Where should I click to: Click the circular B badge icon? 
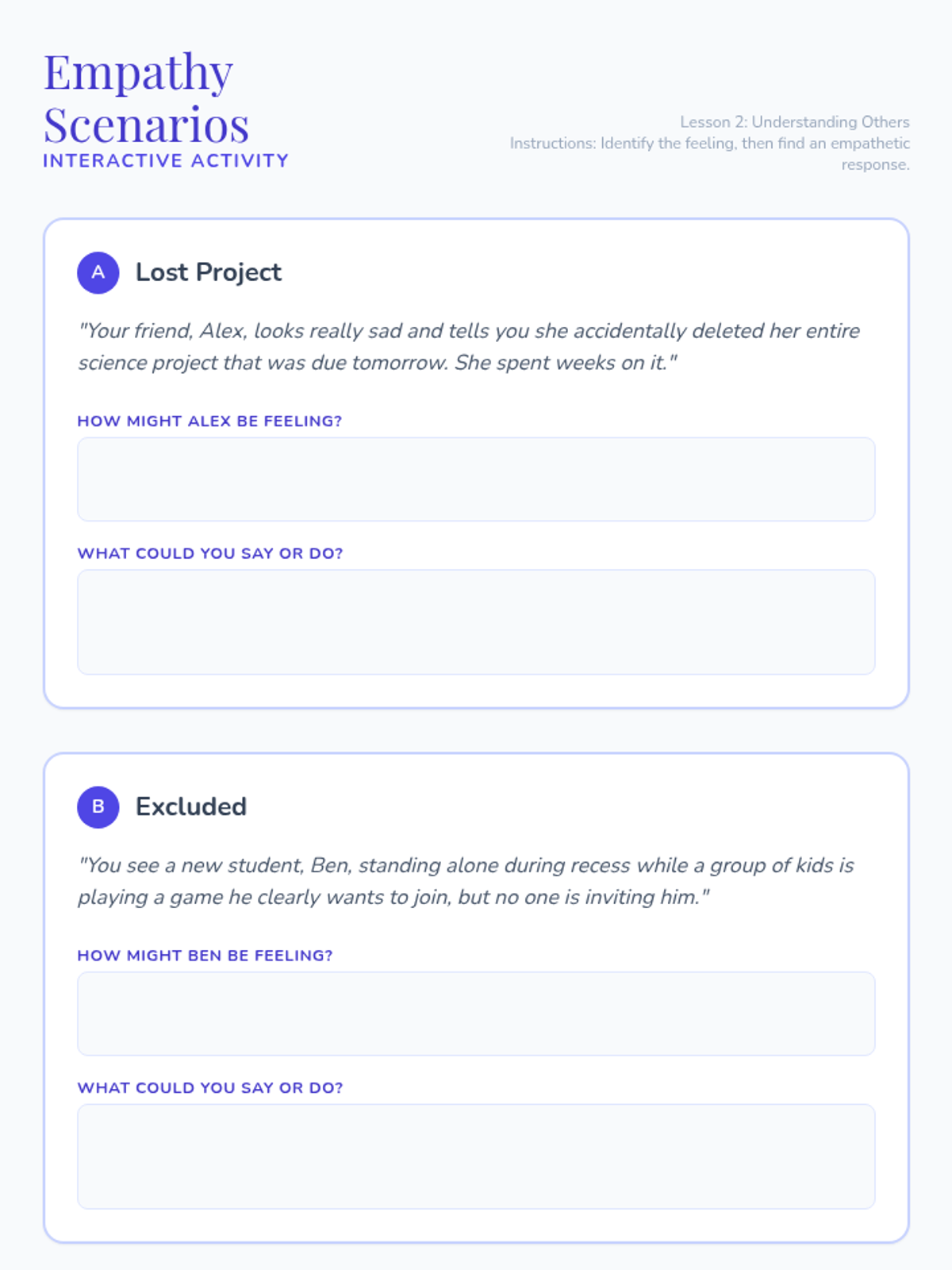98,806
